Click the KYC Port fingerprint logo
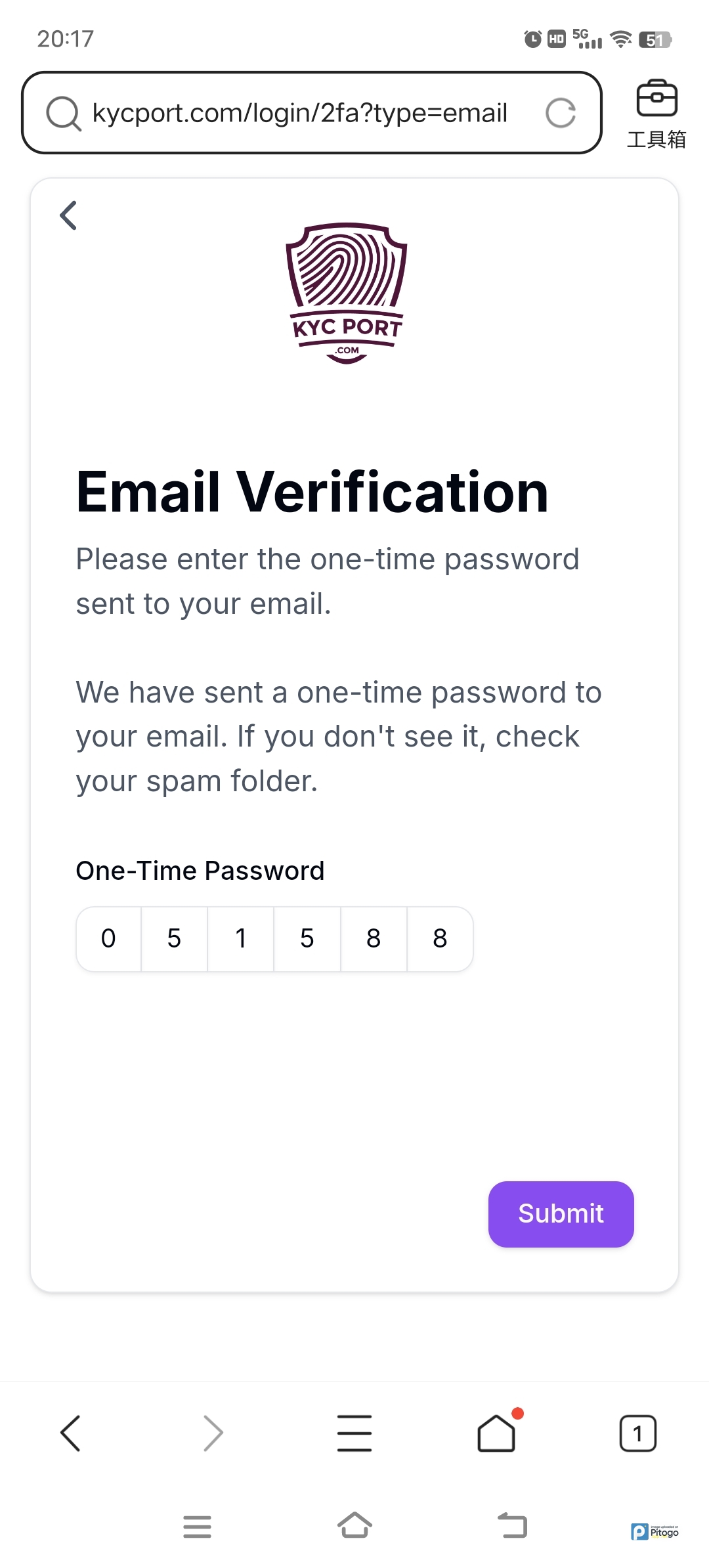This screenshot has height=1568, width=709. coord(347,293)
